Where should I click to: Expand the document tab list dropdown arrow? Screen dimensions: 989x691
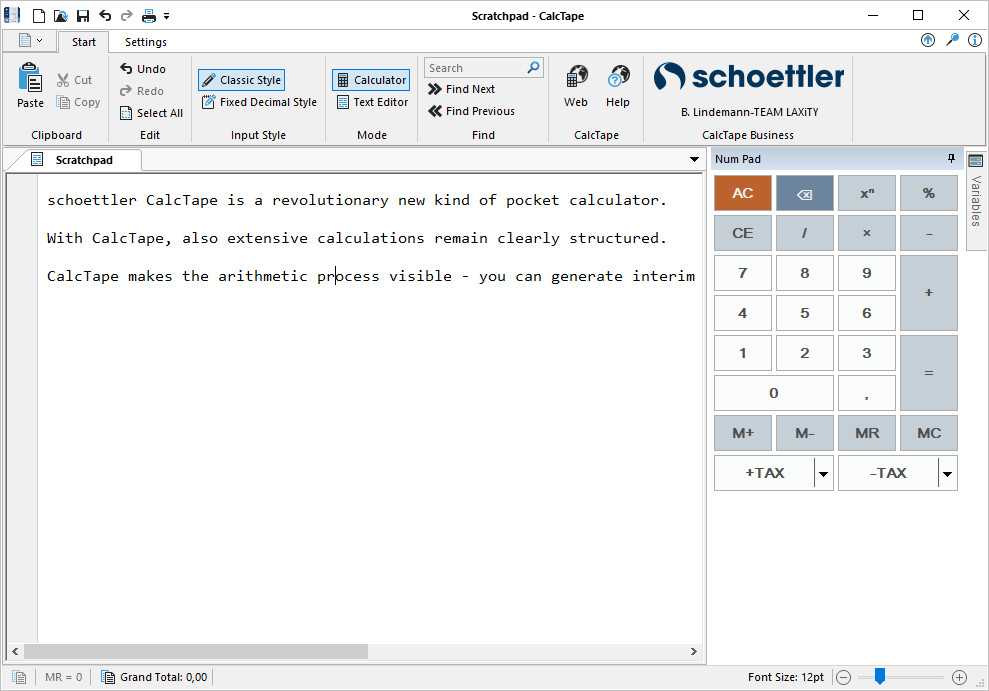click(694, 160)
